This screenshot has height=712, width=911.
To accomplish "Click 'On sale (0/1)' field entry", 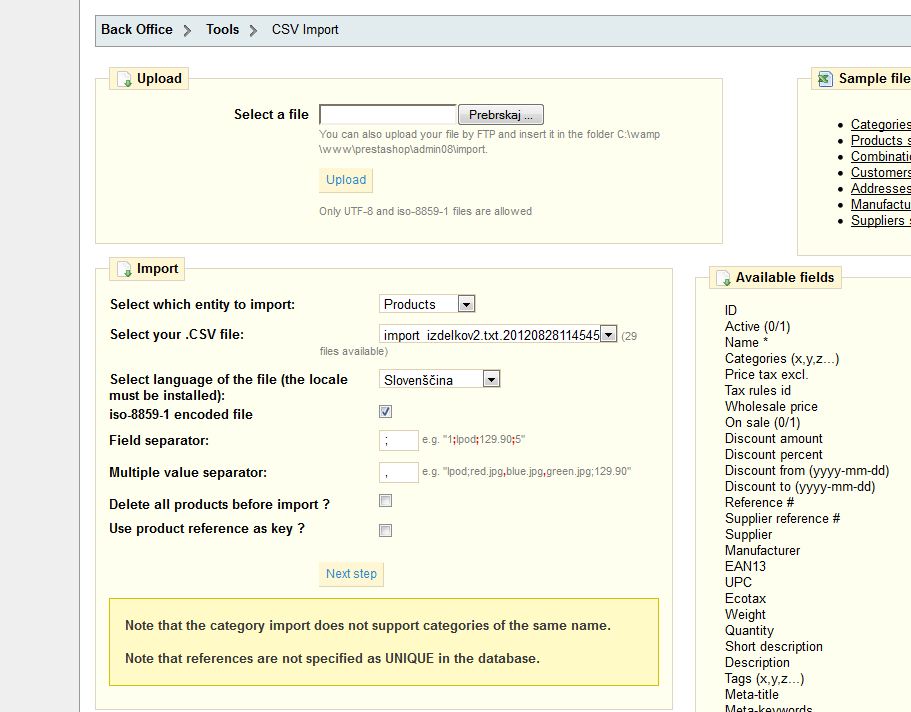I will tap(762, 423).
